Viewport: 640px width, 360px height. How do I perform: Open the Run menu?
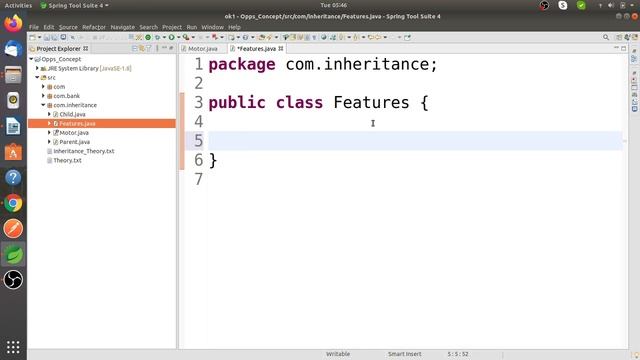coord(191,27)
